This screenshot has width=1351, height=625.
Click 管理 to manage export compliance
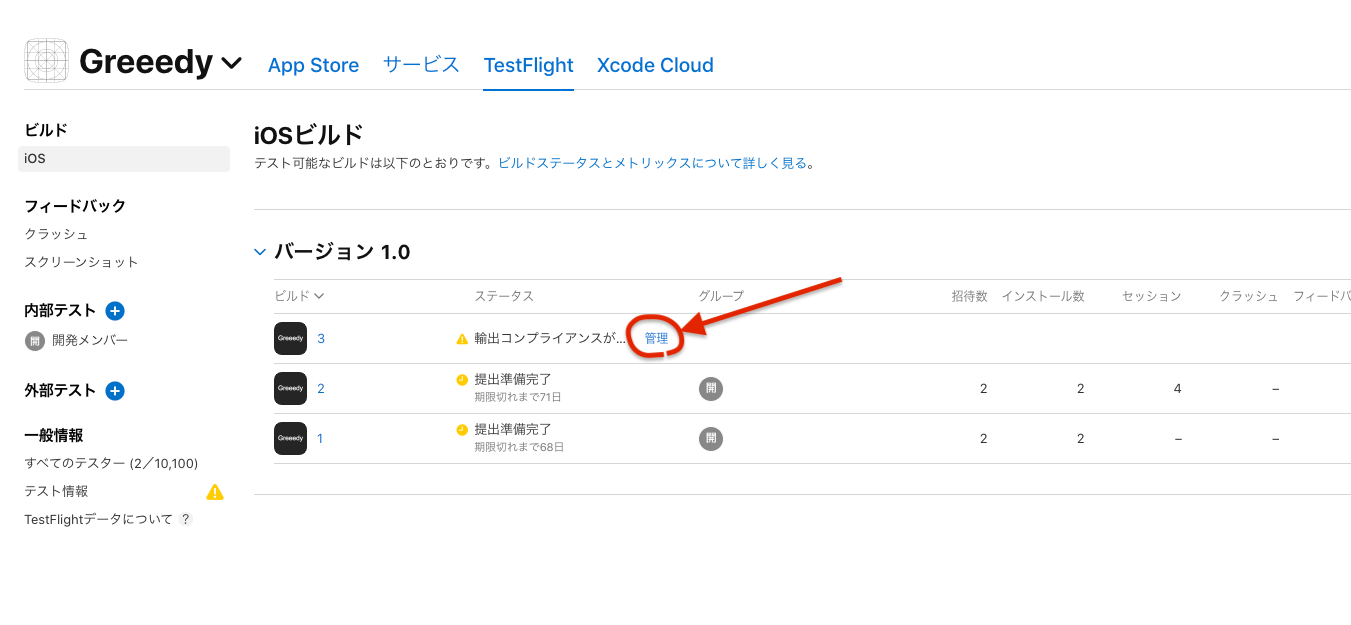click(x=656, y=339)
